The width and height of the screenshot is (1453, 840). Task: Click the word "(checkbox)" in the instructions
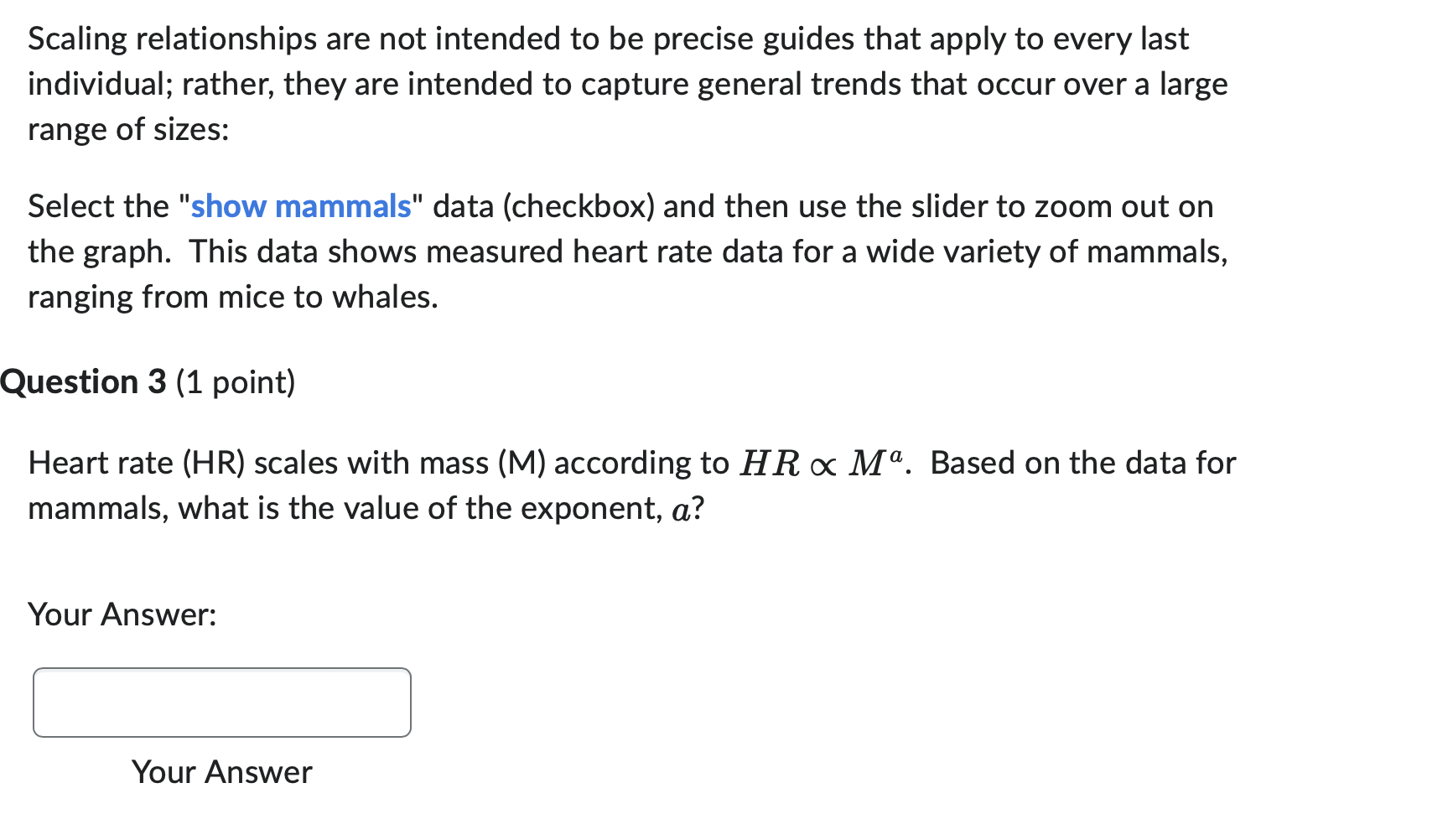click(x=579, y=206)
